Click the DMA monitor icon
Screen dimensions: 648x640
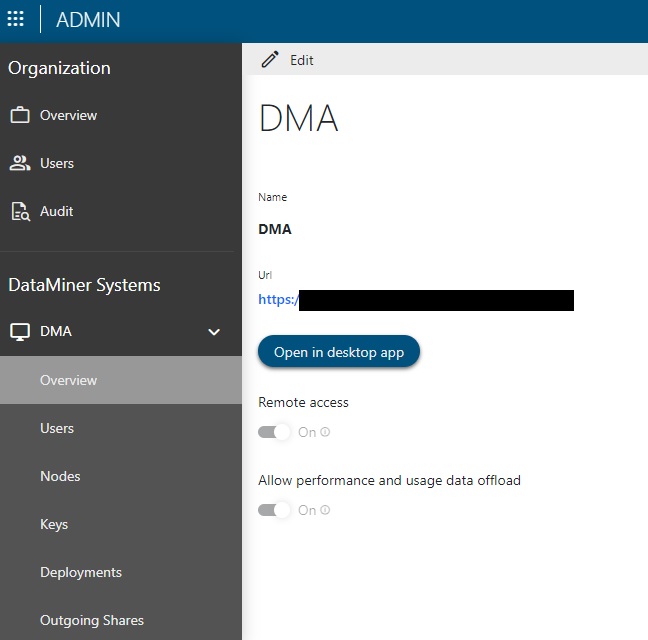(x=20, y=332)
